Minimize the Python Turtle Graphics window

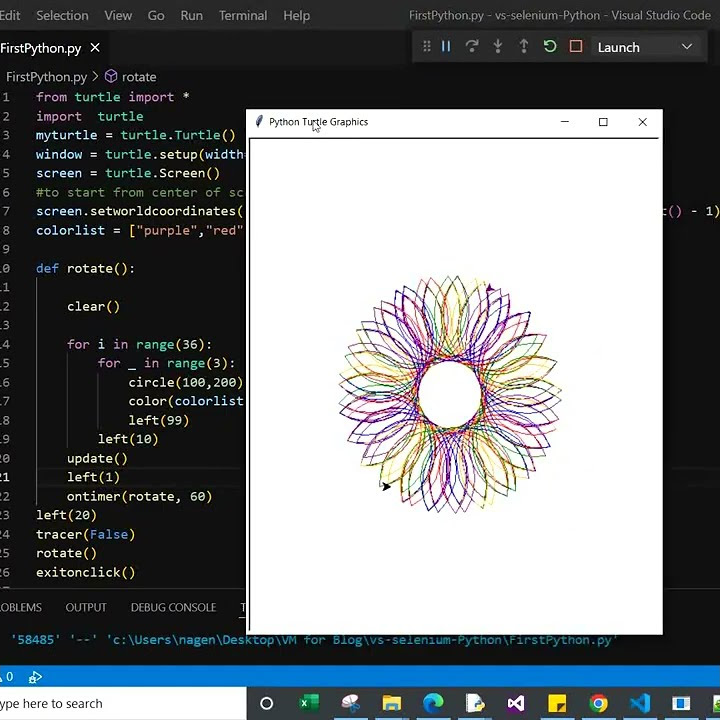click(x=565, y=122)
